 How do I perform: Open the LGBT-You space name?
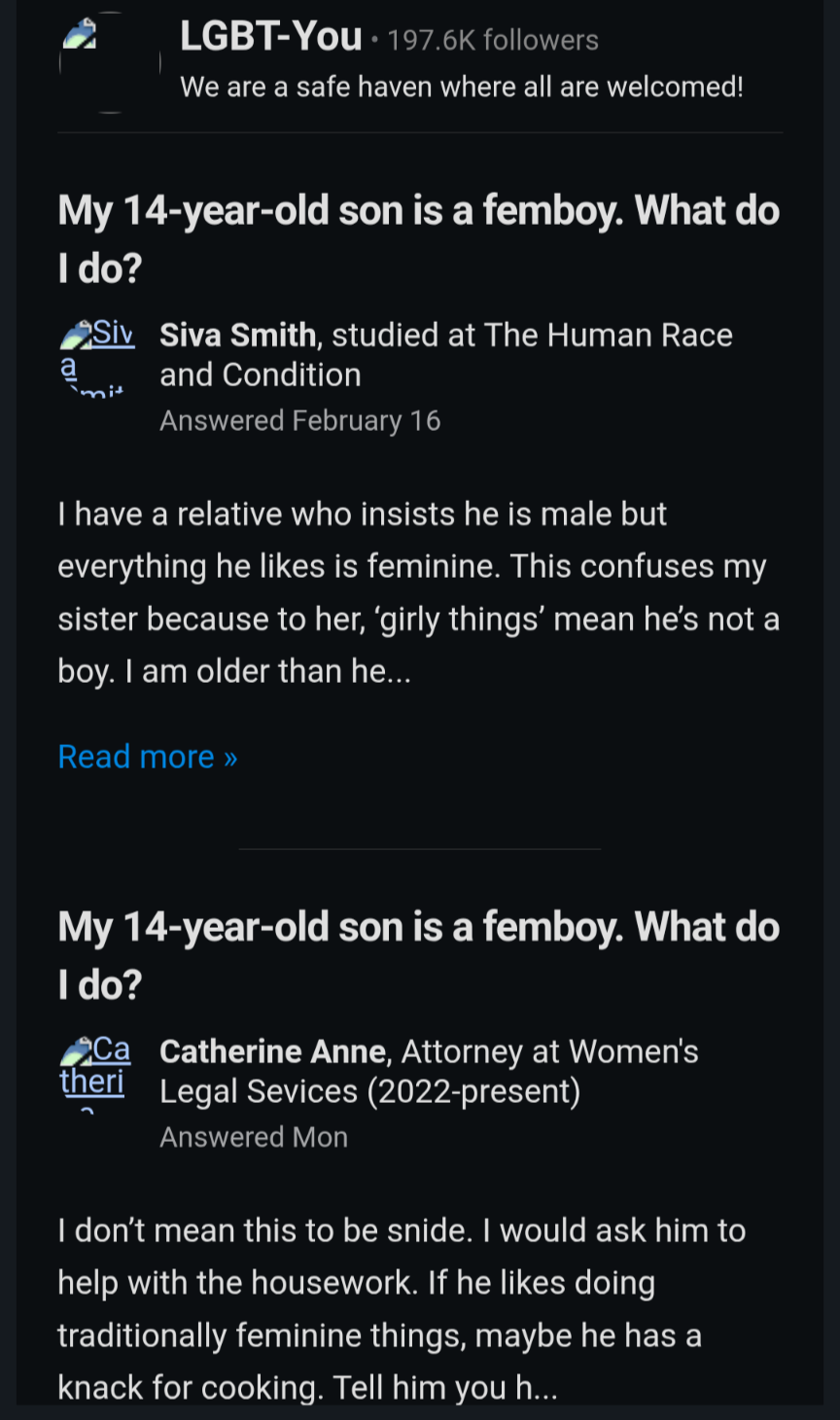[x=270, y=38]
